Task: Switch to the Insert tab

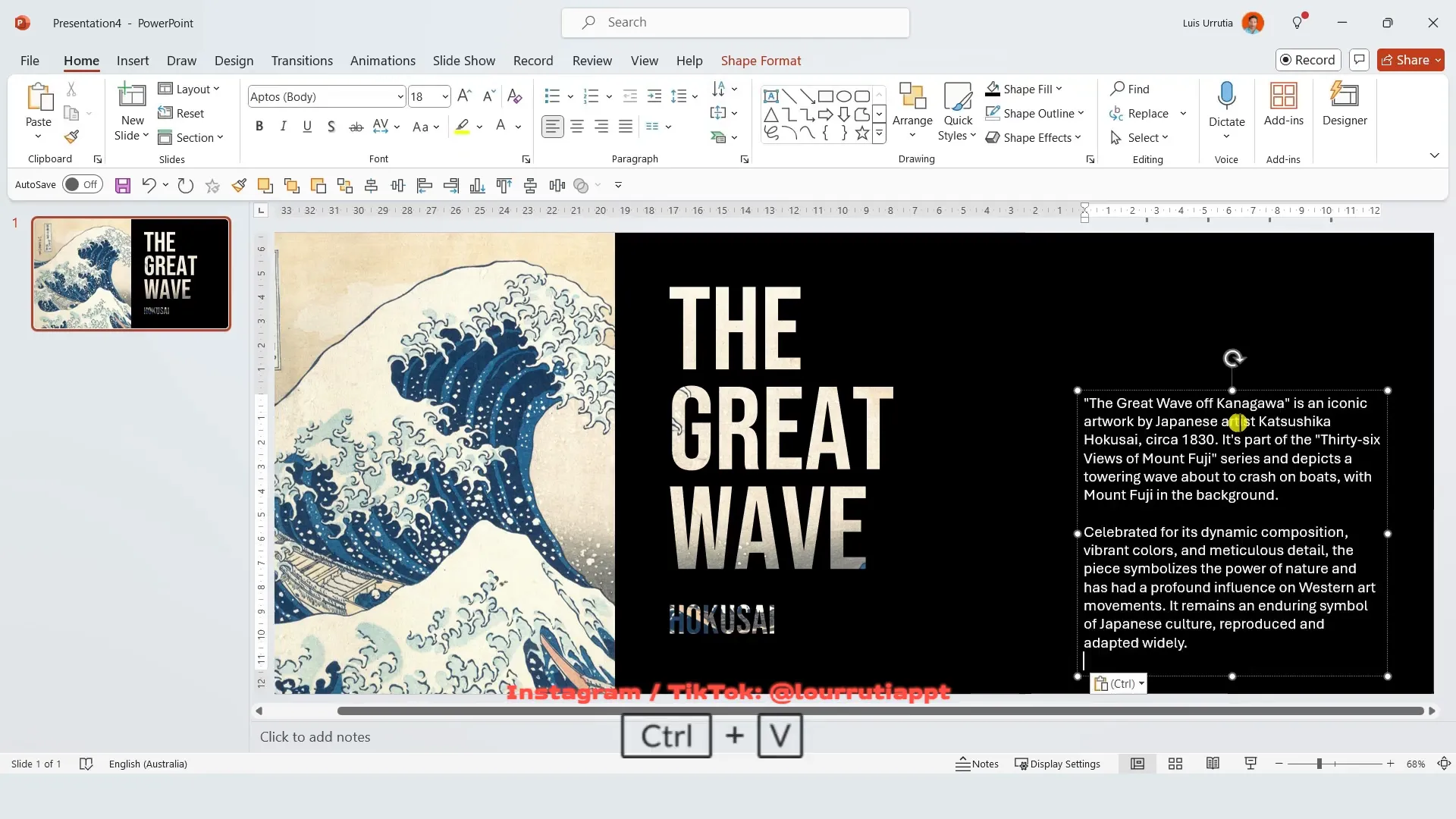Action: pyautogui.click(x=133, y=61)
